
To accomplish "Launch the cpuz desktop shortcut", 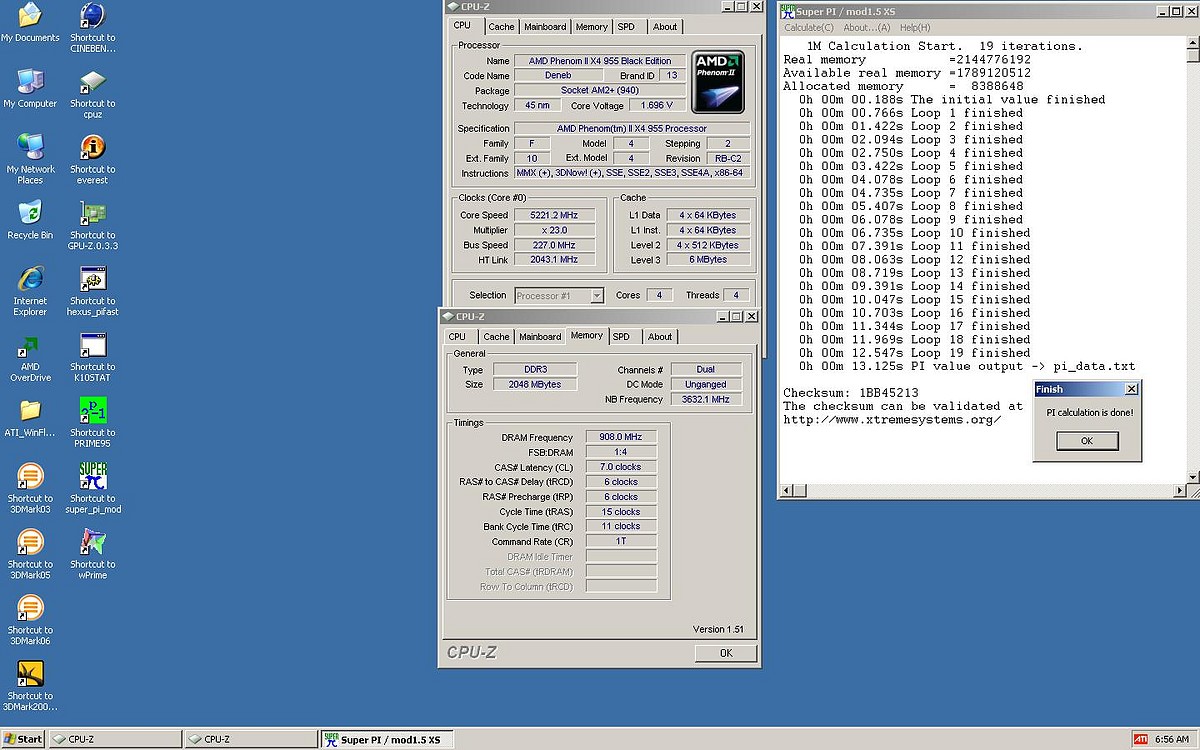I will (x=92, y=83).
